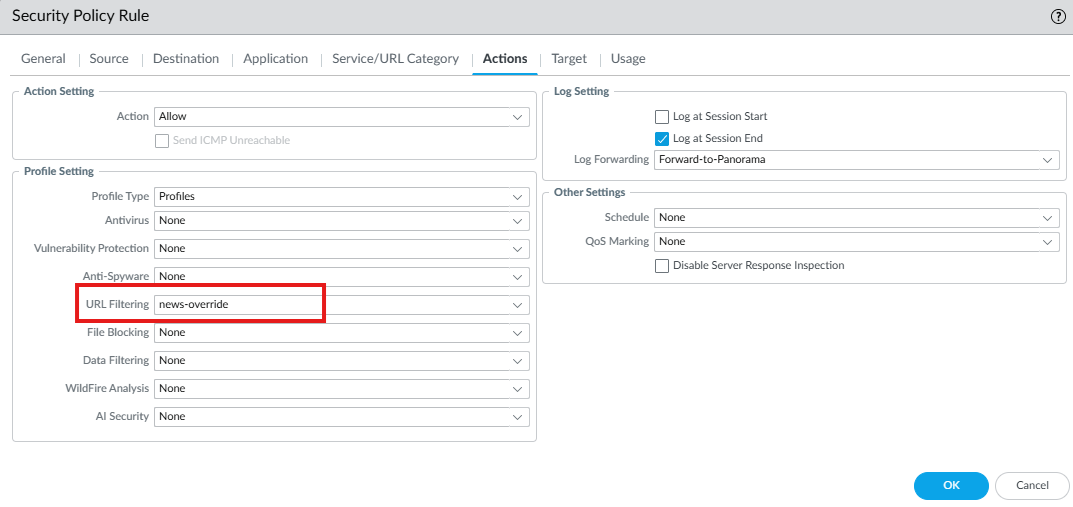Switch to the General tab

point(43,59)
